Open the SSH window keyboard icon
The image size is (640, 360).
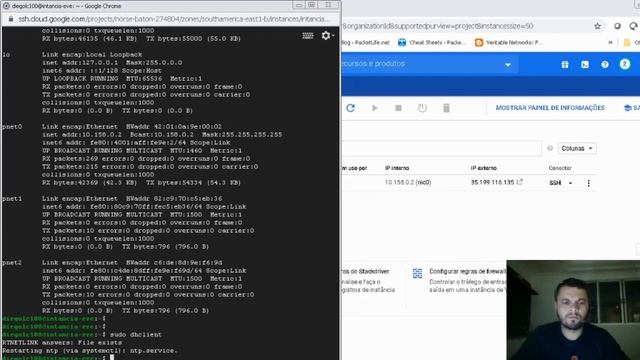(308, 36)
